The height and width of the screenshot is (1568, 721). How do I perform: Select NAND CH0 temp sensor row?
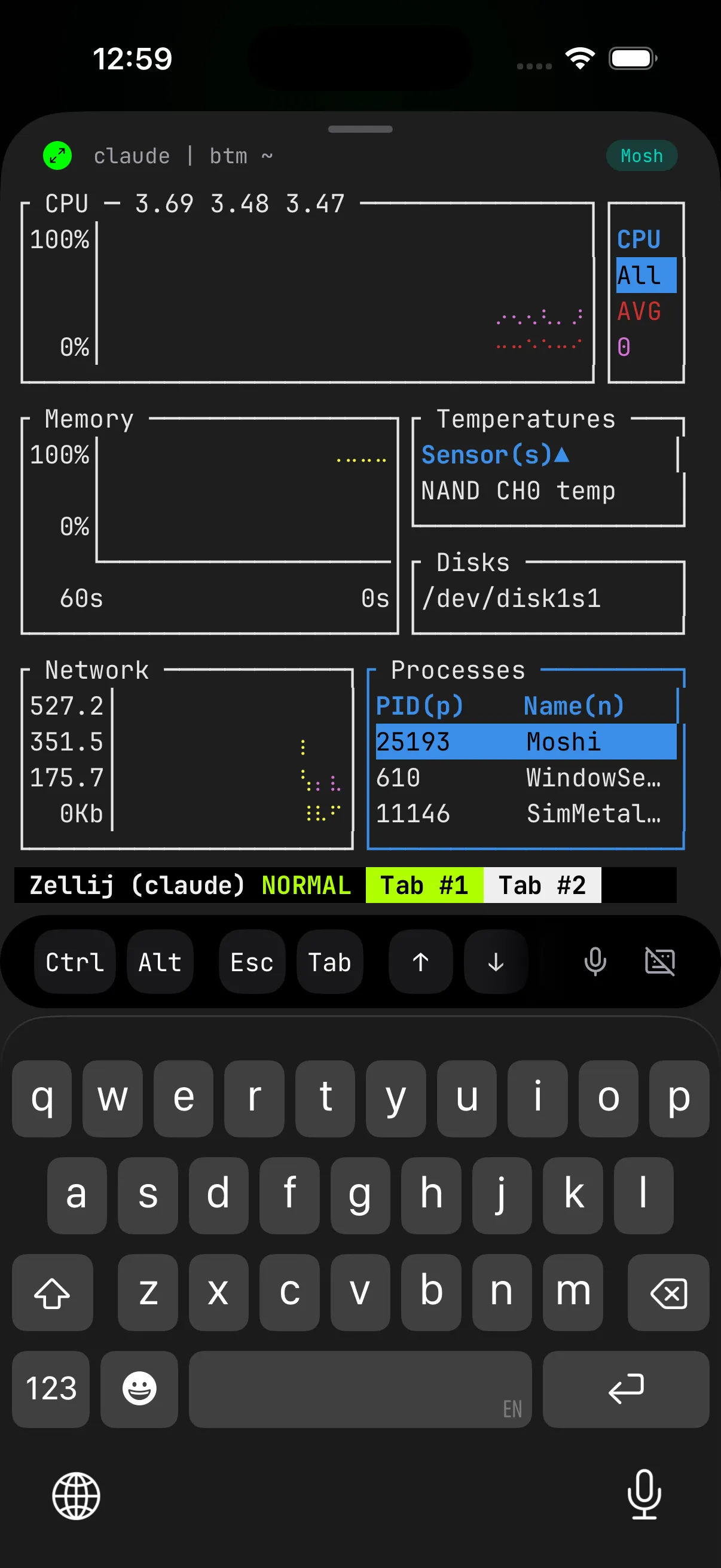click(518, 490)
